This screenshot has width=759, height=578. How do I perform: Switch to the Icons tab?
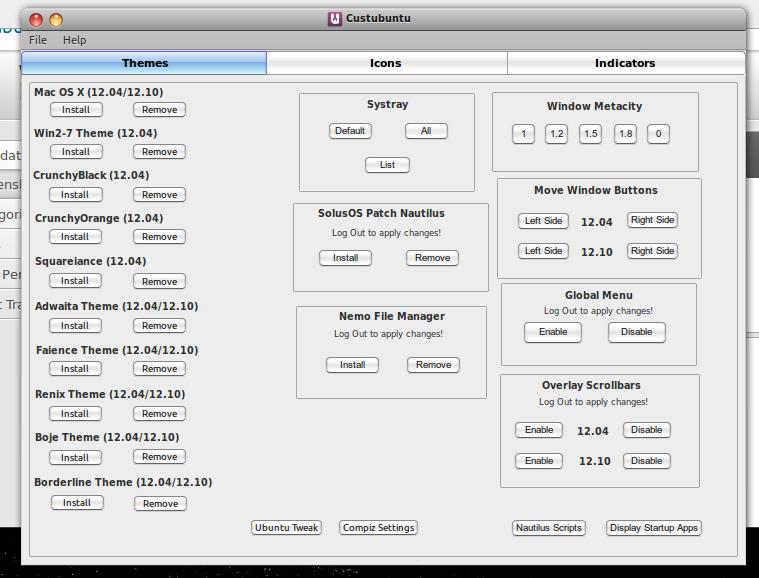[x=386, y=63]
